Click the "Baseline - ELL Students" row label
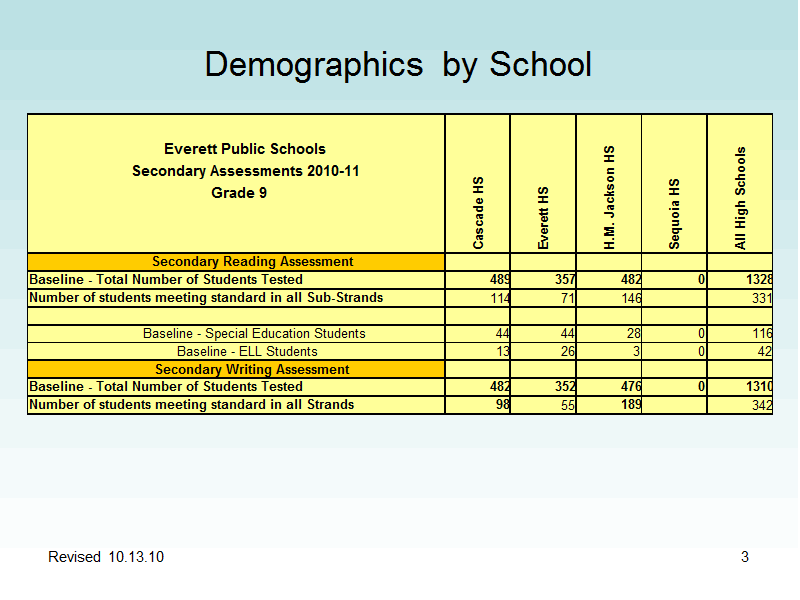Viewport: 800px width, 600px height. tap(247, 352)
